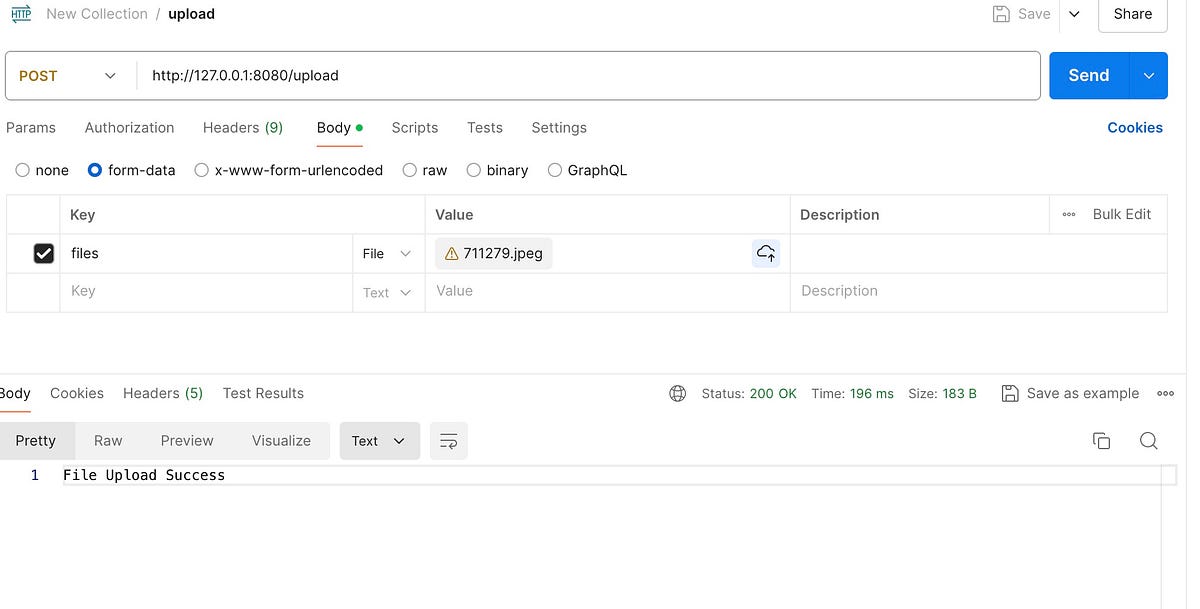Open the Cookies link

tap(1134, 127)
